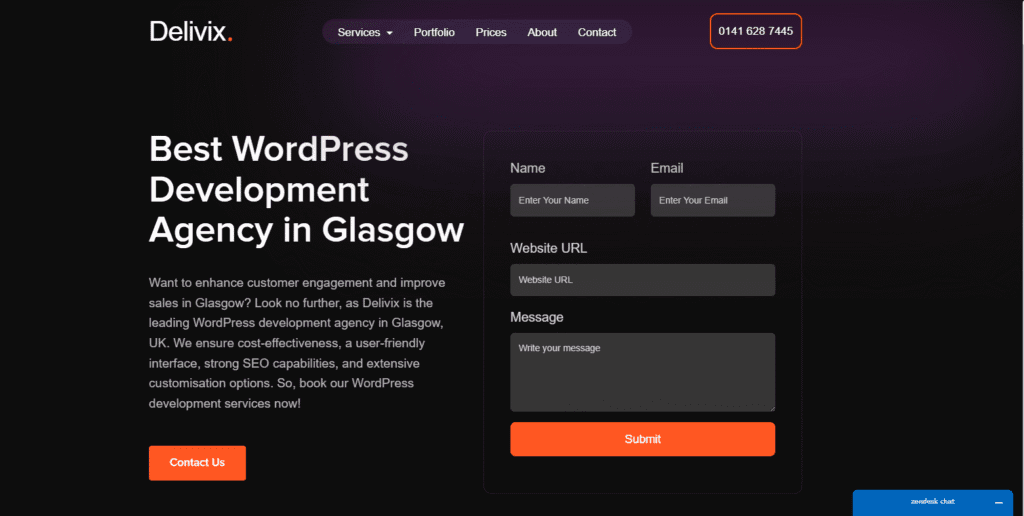Click the heading Best WordPress Development Agency
This screenshot has height=516, width=1024.
[306, 189]
